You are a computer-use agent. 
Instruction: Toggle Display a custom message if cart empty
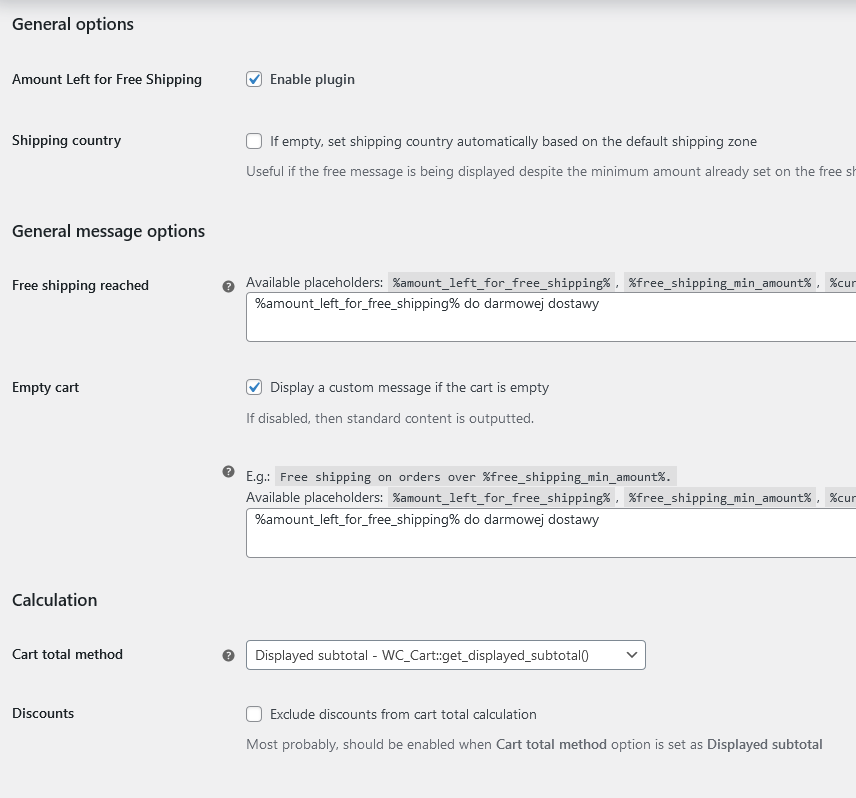coord(254,388)
